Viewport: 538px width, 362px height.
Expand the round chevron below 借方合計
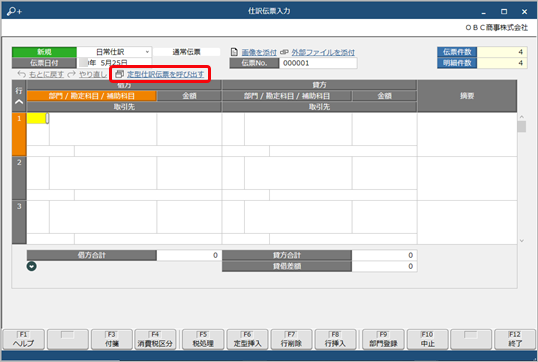point(32,266)
